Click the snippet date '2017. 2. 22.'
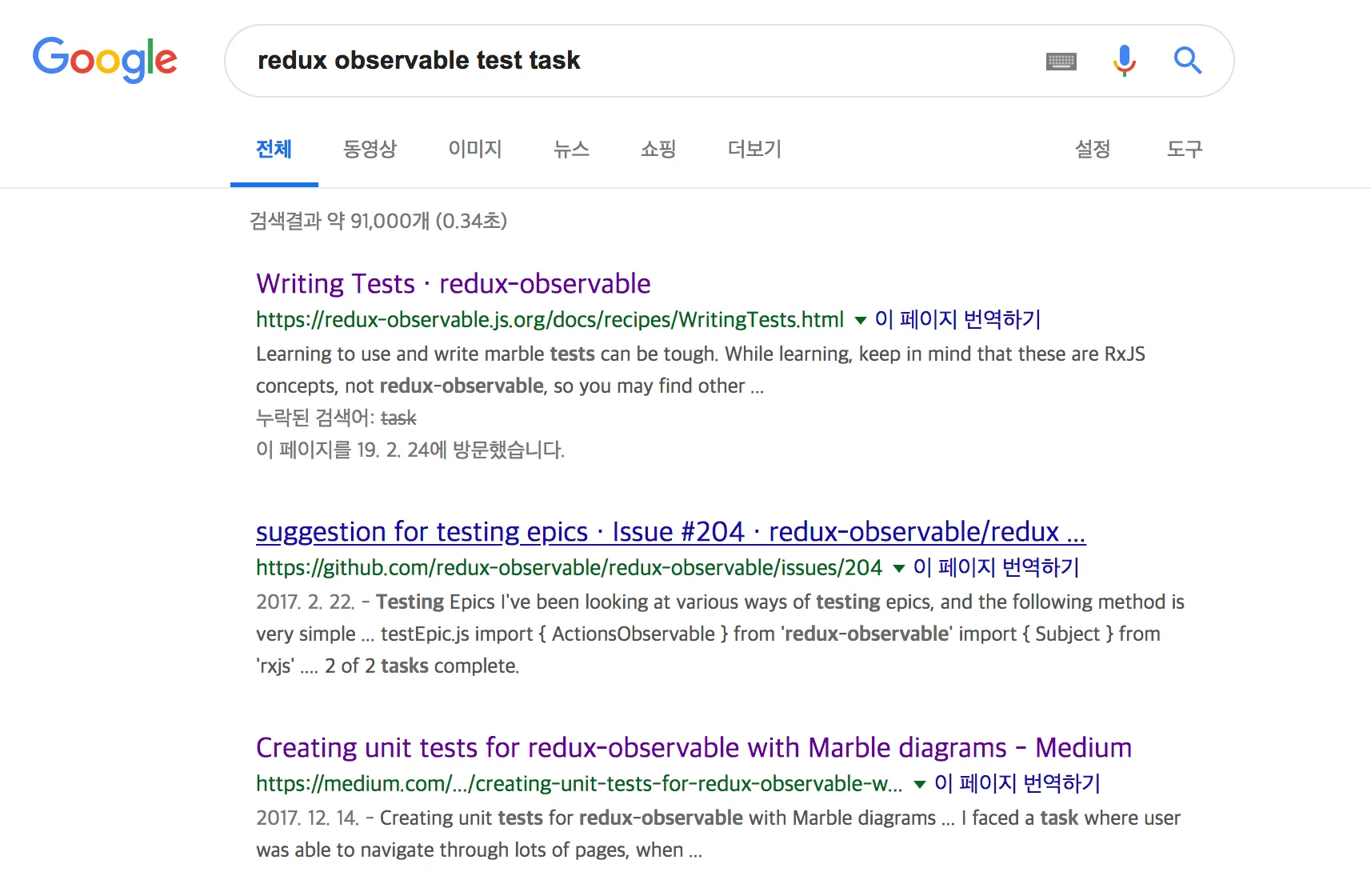 pos(305,602)
